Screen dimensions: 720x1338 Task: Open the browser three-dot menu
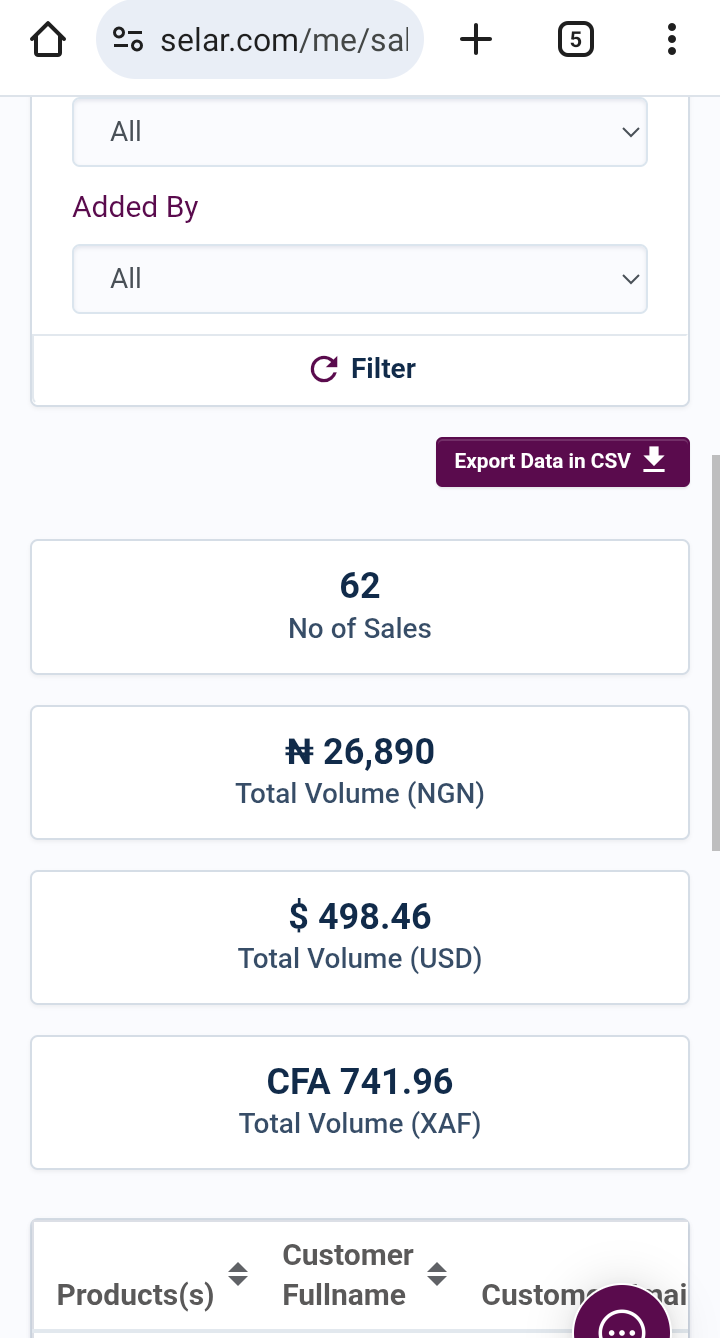pyautogui.click(x=671, y=39)
